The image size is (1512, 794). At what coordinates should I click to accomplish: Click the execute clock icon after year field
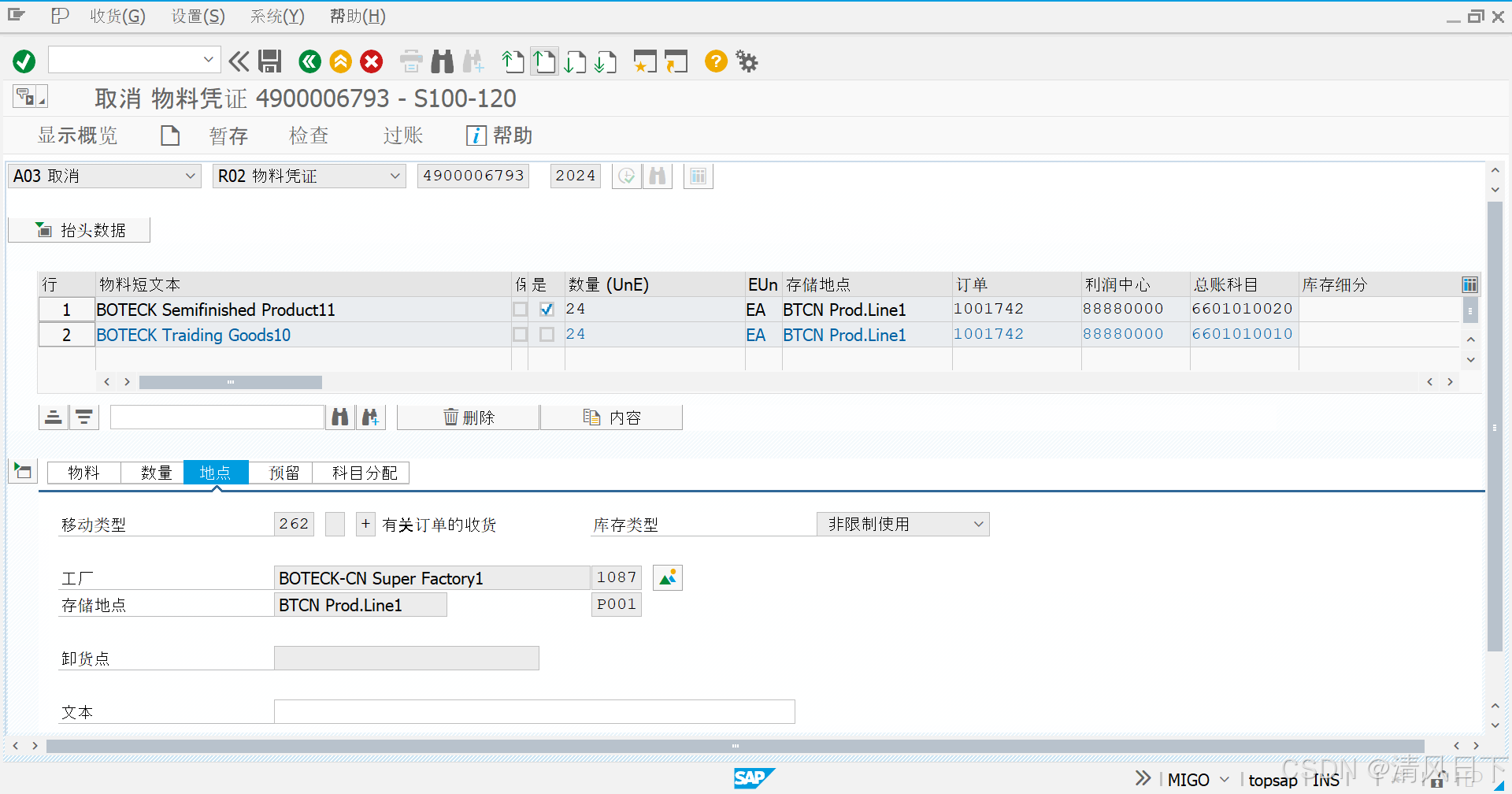627,176
